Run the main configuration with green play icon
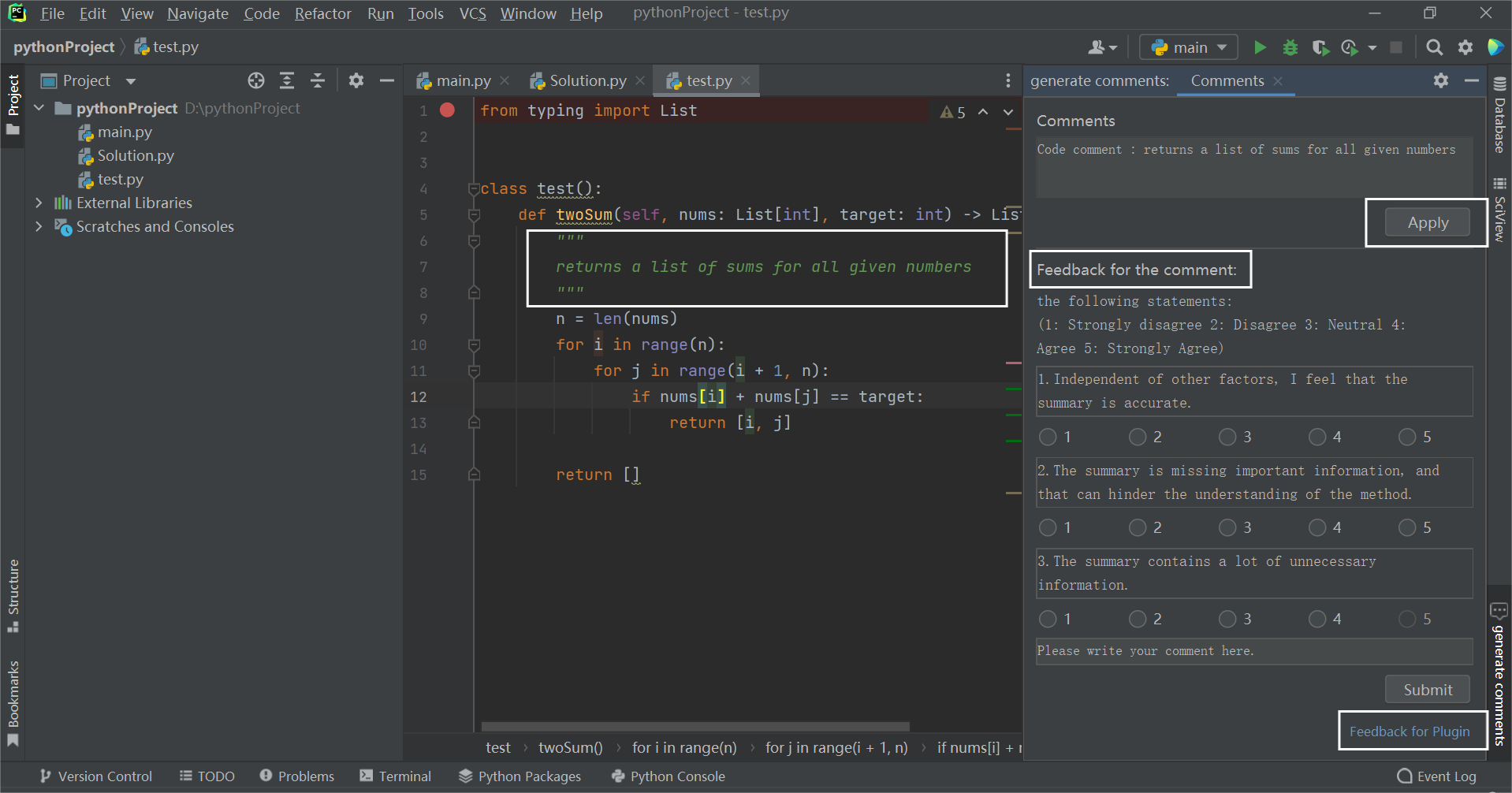Viewport: 1512px width, 793px height. pyautogui.click(x=1260, y=47)
